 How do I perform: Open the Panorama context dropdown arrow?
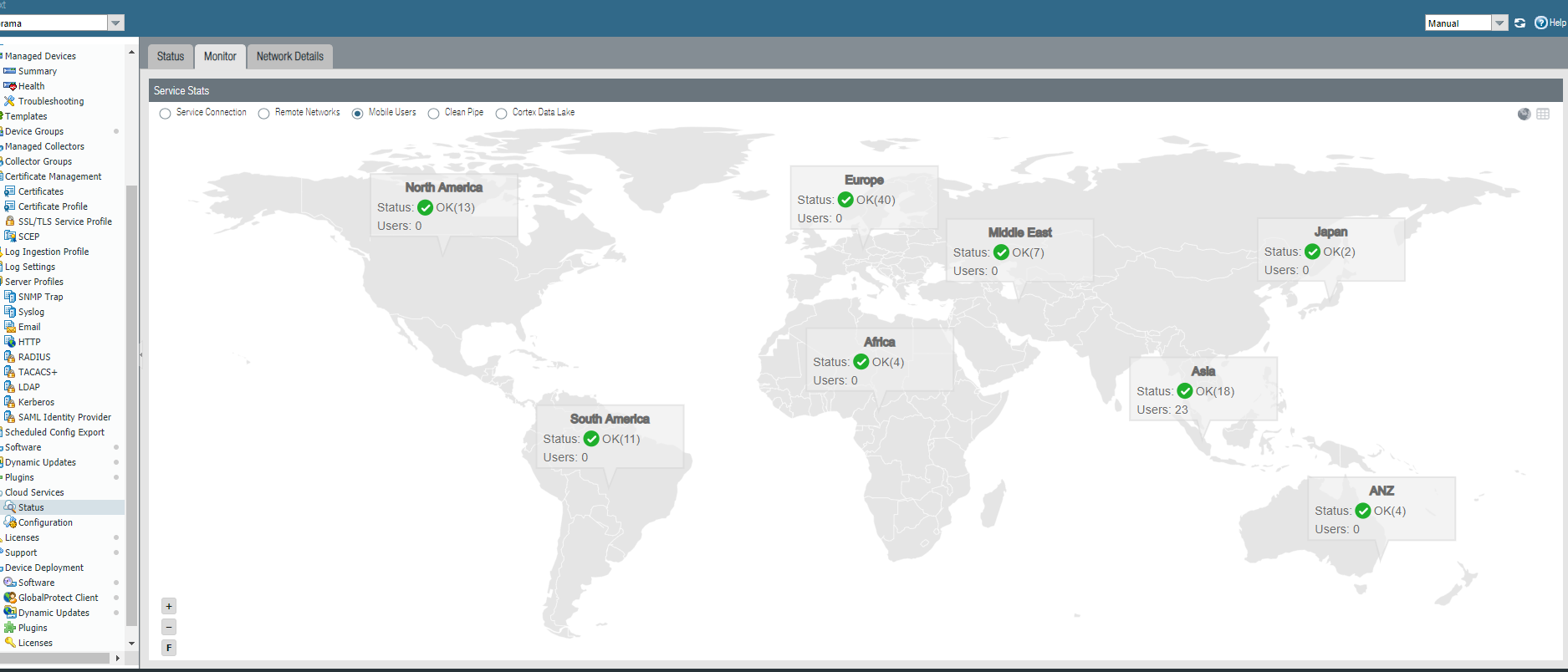click(x=116, y=23)
